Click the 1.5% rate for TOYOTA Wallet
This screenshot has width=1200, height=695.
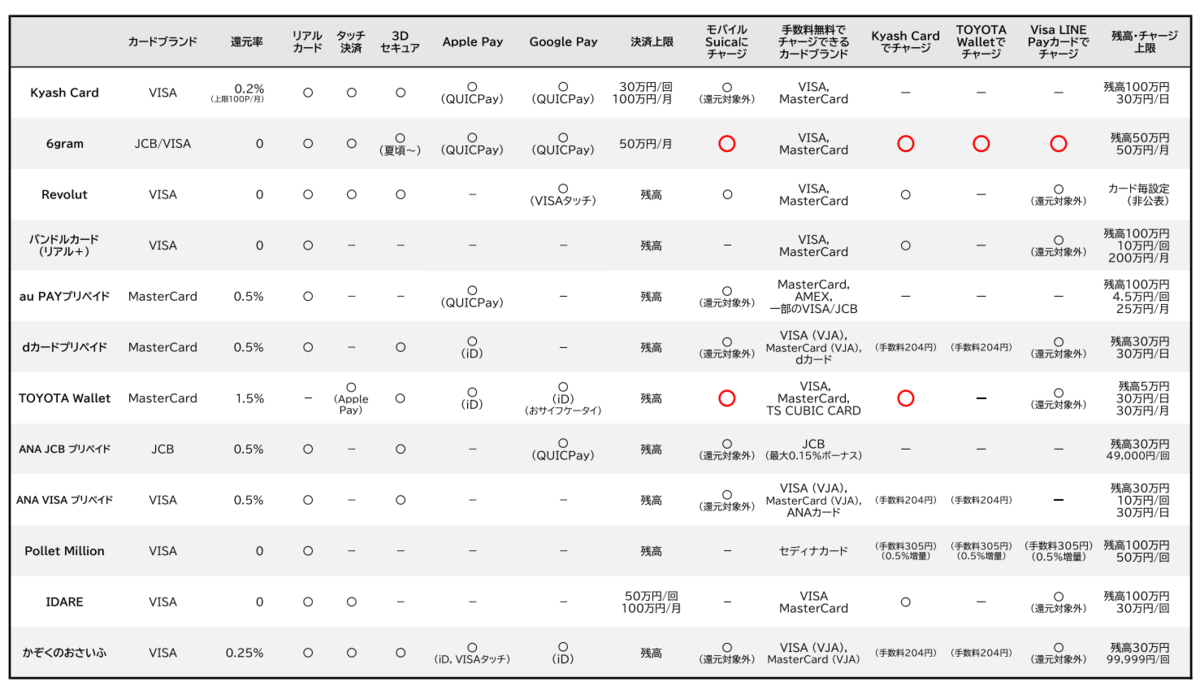coord(248,398)
